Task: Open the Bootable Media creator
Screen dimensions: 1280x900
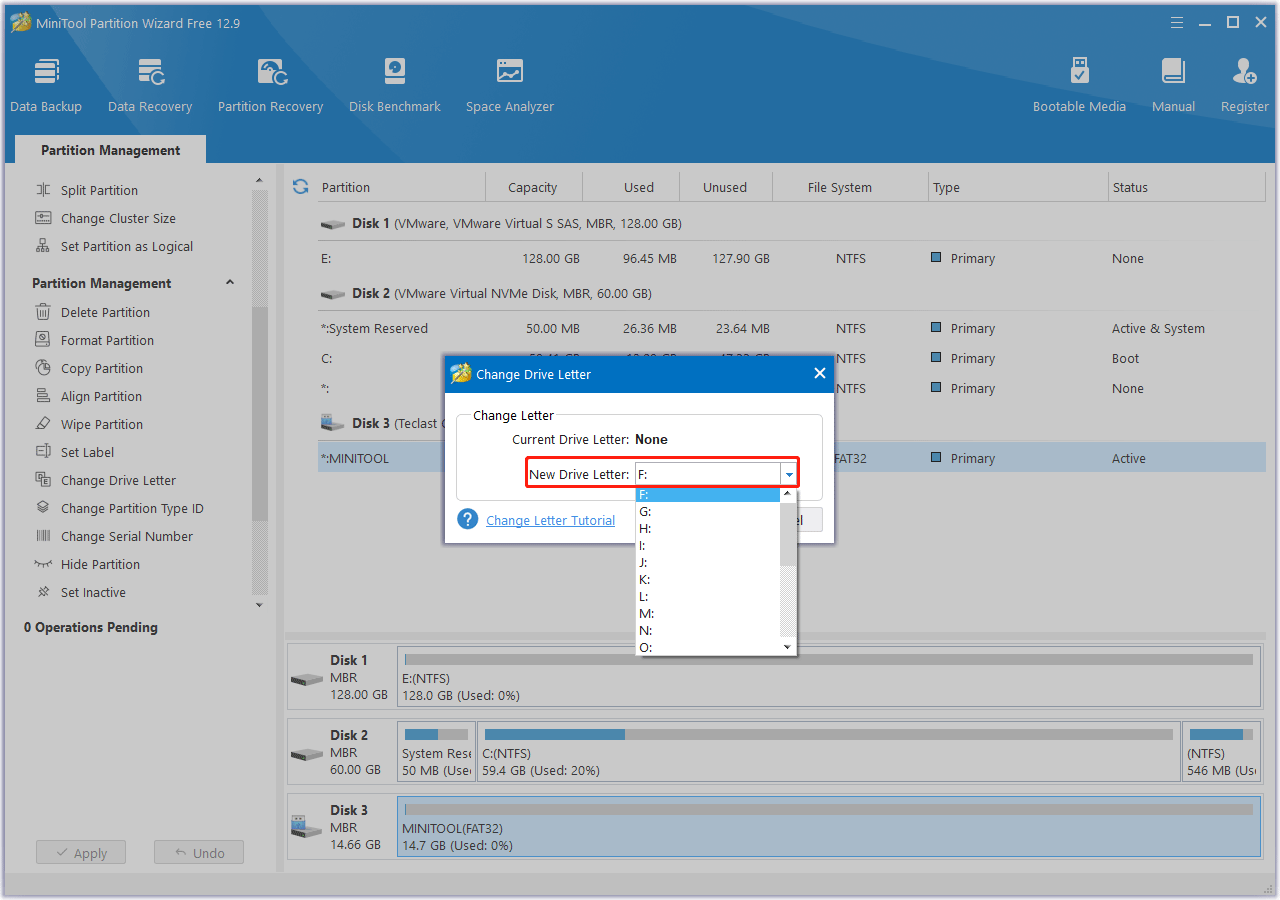Action: 1079,82
